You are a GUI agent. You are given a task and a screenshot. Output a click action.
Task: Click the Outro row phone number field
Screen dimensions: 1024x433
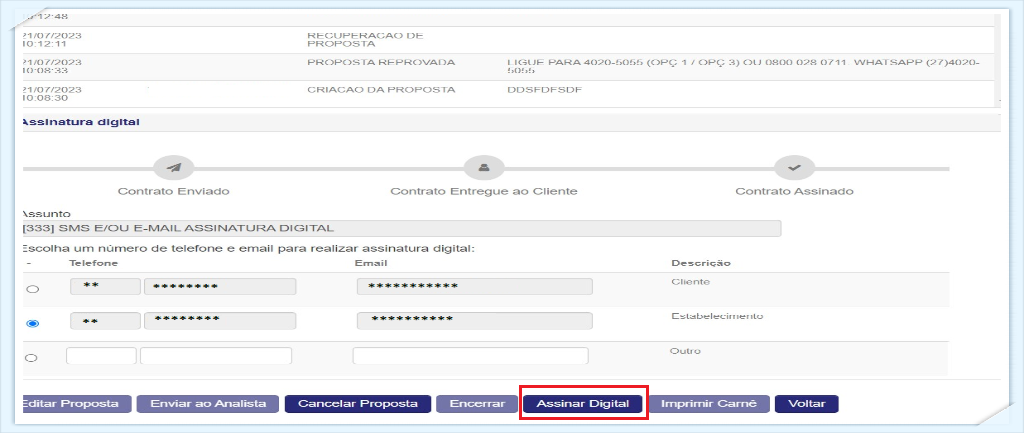click(216, 356)
